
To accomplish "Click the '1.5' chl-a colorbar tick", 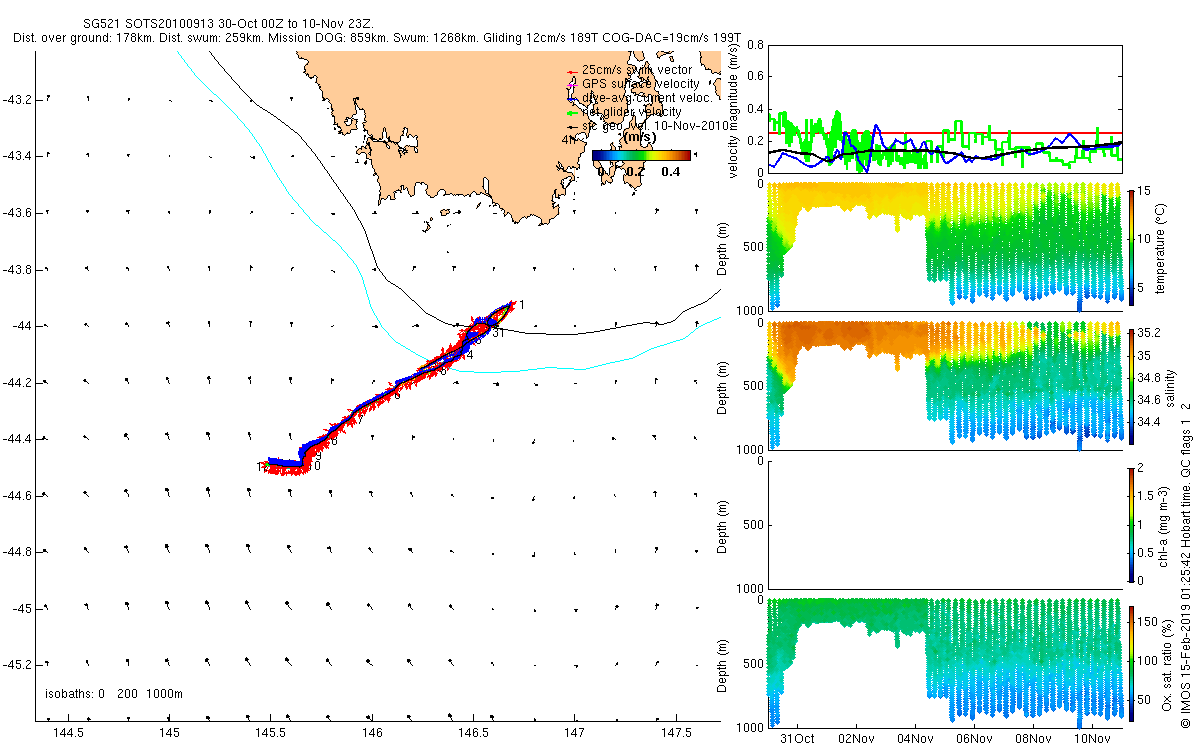I will coord(1147,496).
